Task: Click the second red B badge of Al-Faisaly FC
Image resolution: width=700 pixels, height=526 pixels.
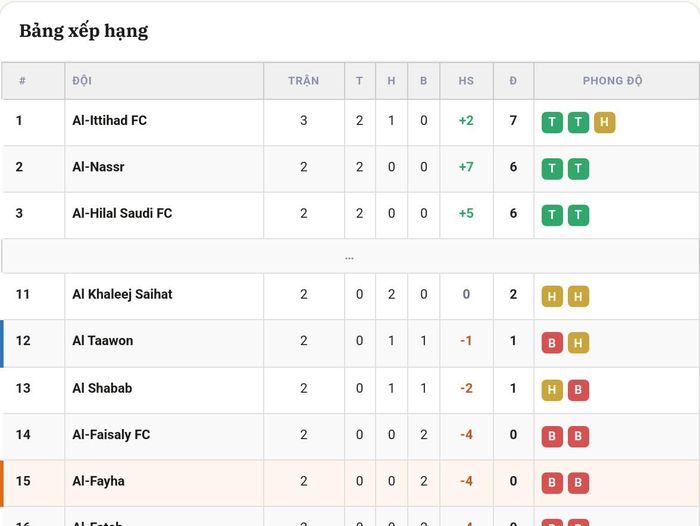Action: tap(578, 436)
